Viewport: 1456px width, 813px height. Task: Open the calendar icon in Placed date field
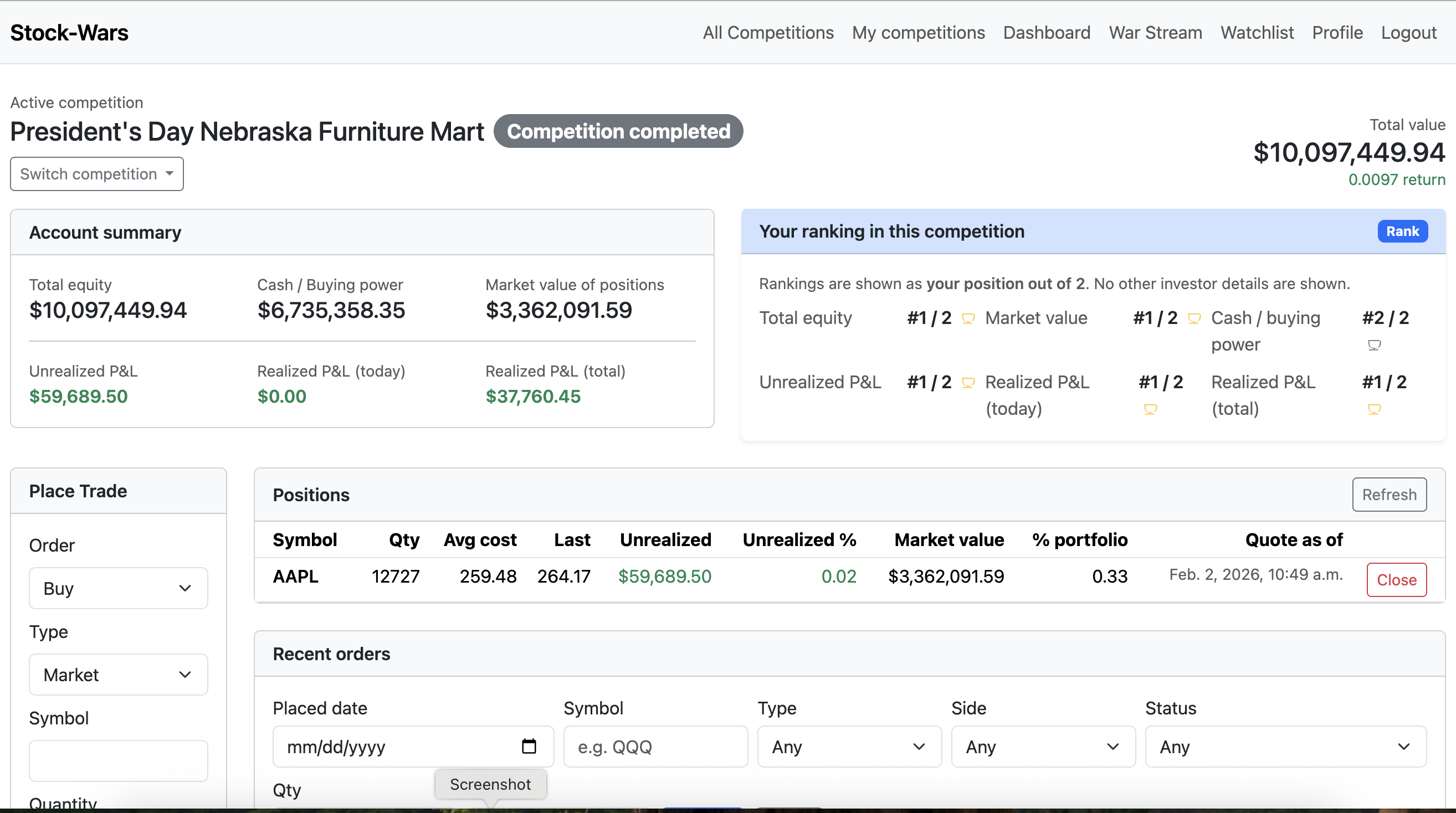(x=529, y=746)
